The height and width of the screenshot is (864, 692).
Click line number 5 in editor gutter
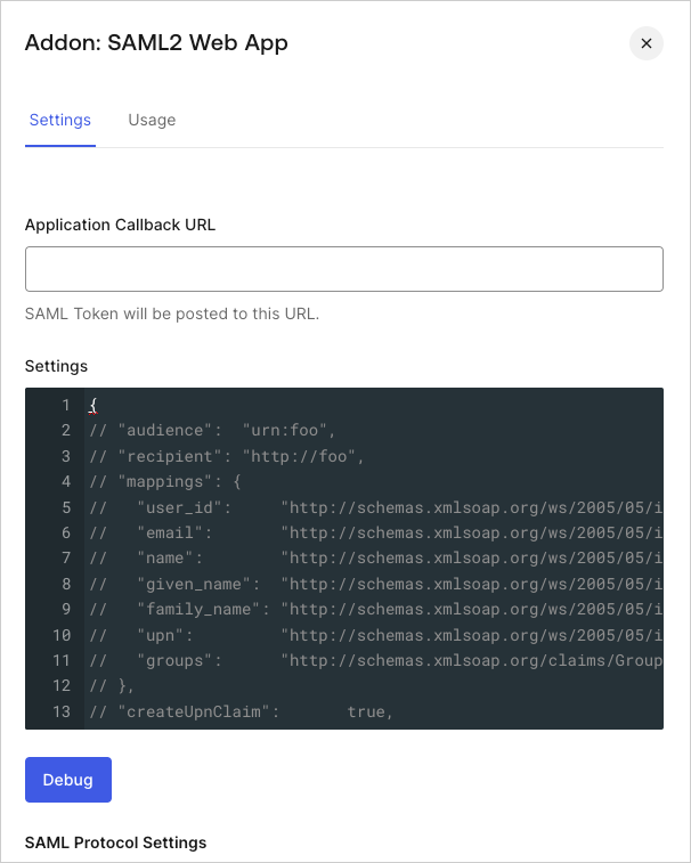66,507
